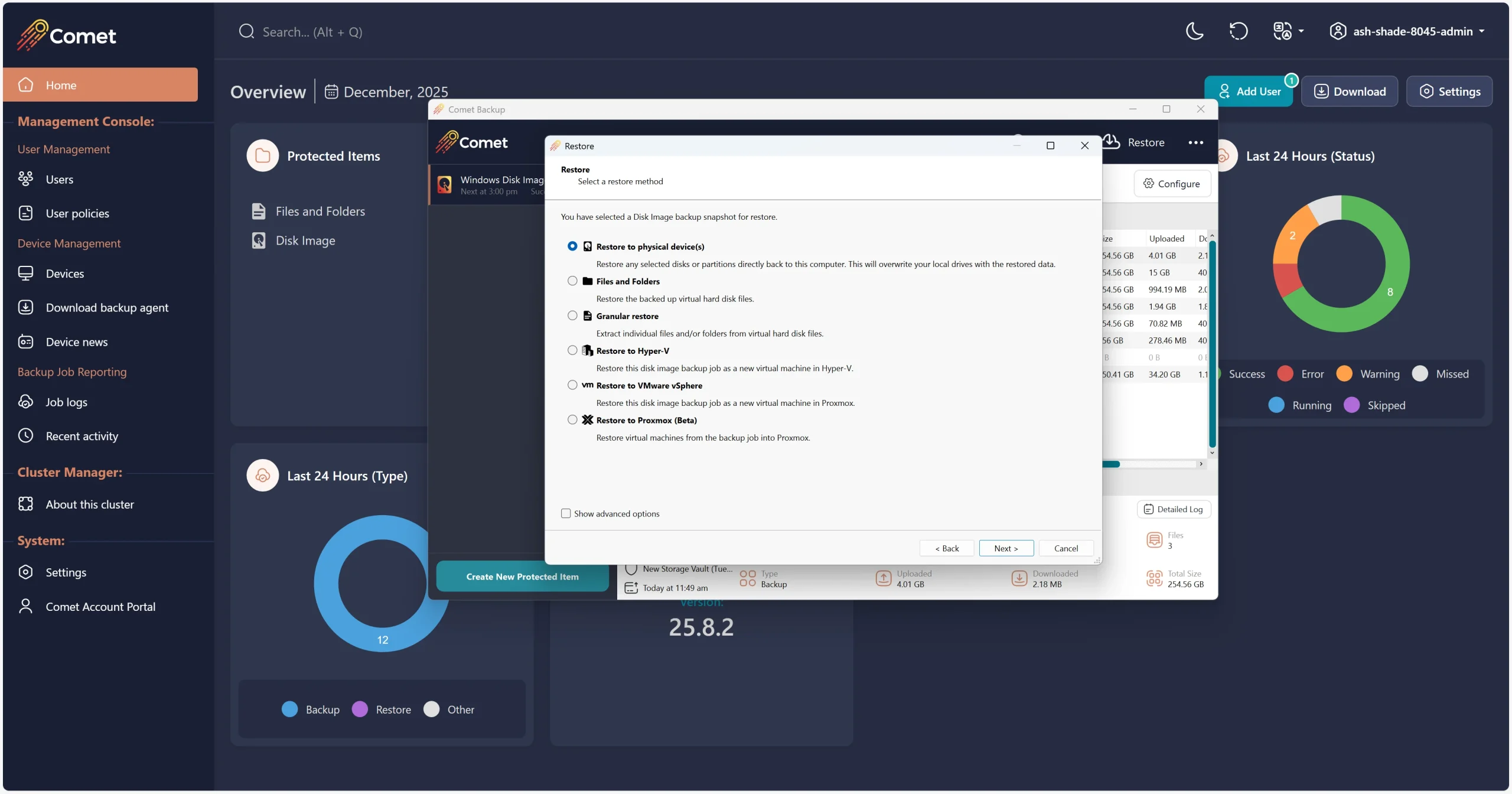
Task: Click the Comet logo in the sidebar
Action: coord(66,35)
